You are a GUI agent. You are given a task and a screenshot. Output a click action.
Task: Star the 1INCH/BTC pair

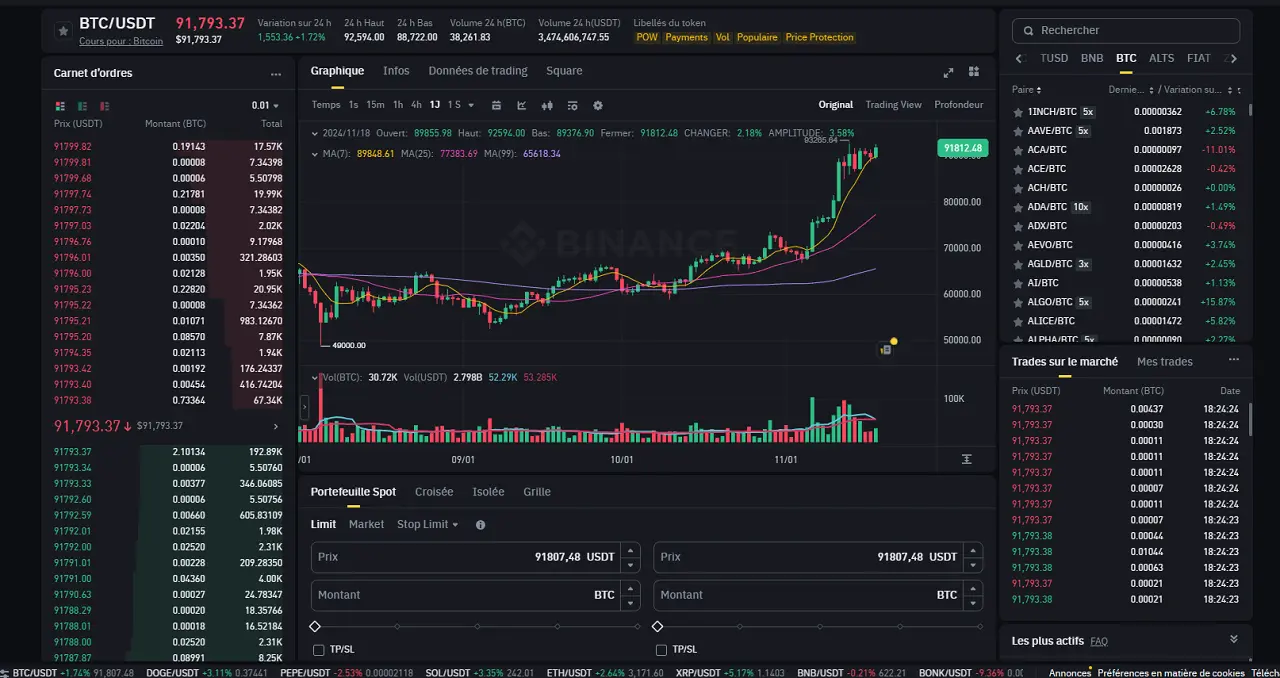click(x=1018, y=112)
